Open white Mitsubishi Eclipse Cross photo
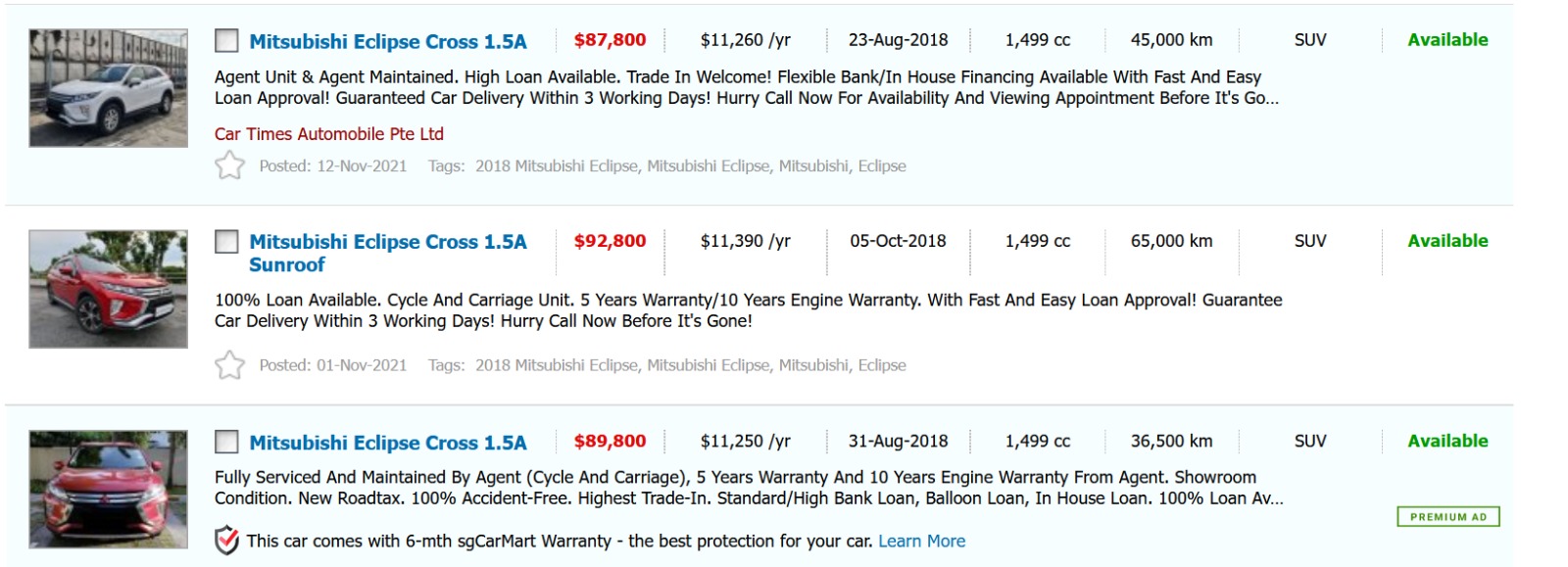 (108, 88)
